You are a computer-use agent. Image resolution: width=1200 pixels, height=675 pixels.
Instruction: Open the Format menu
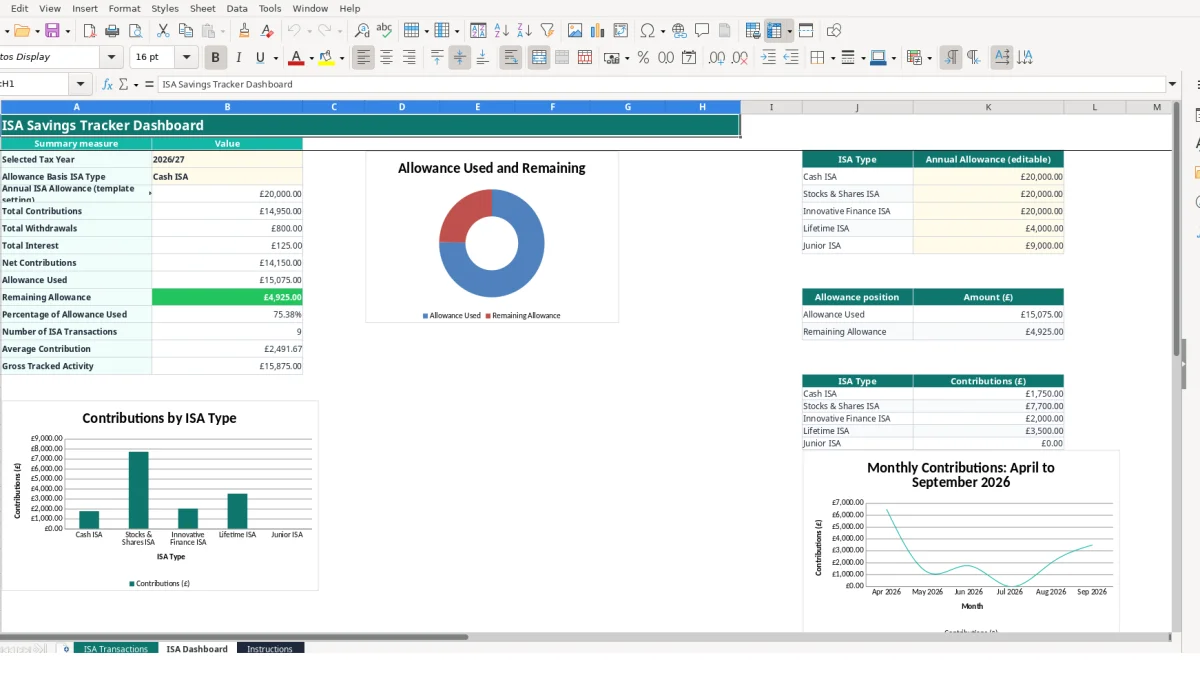[x=124, y=8]
